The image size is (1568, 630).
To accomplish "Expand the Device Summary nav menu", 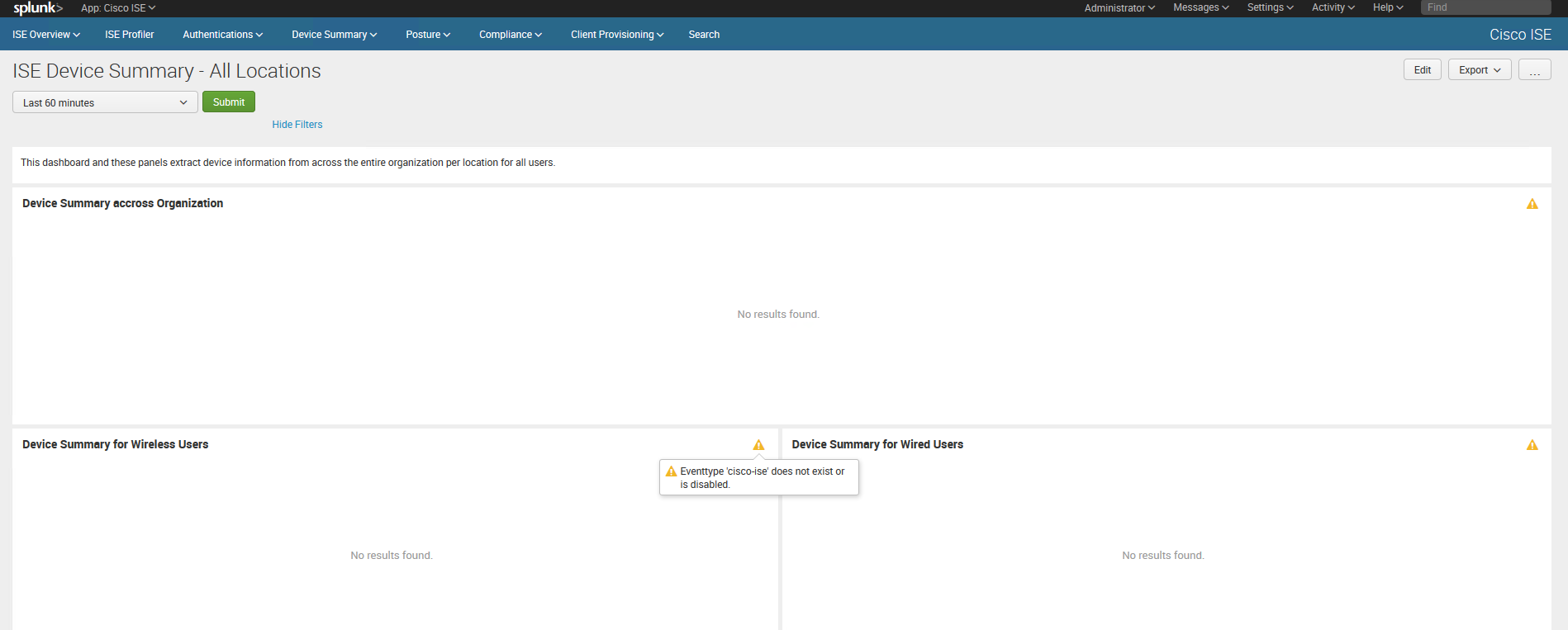I will (x=334, y=35).
